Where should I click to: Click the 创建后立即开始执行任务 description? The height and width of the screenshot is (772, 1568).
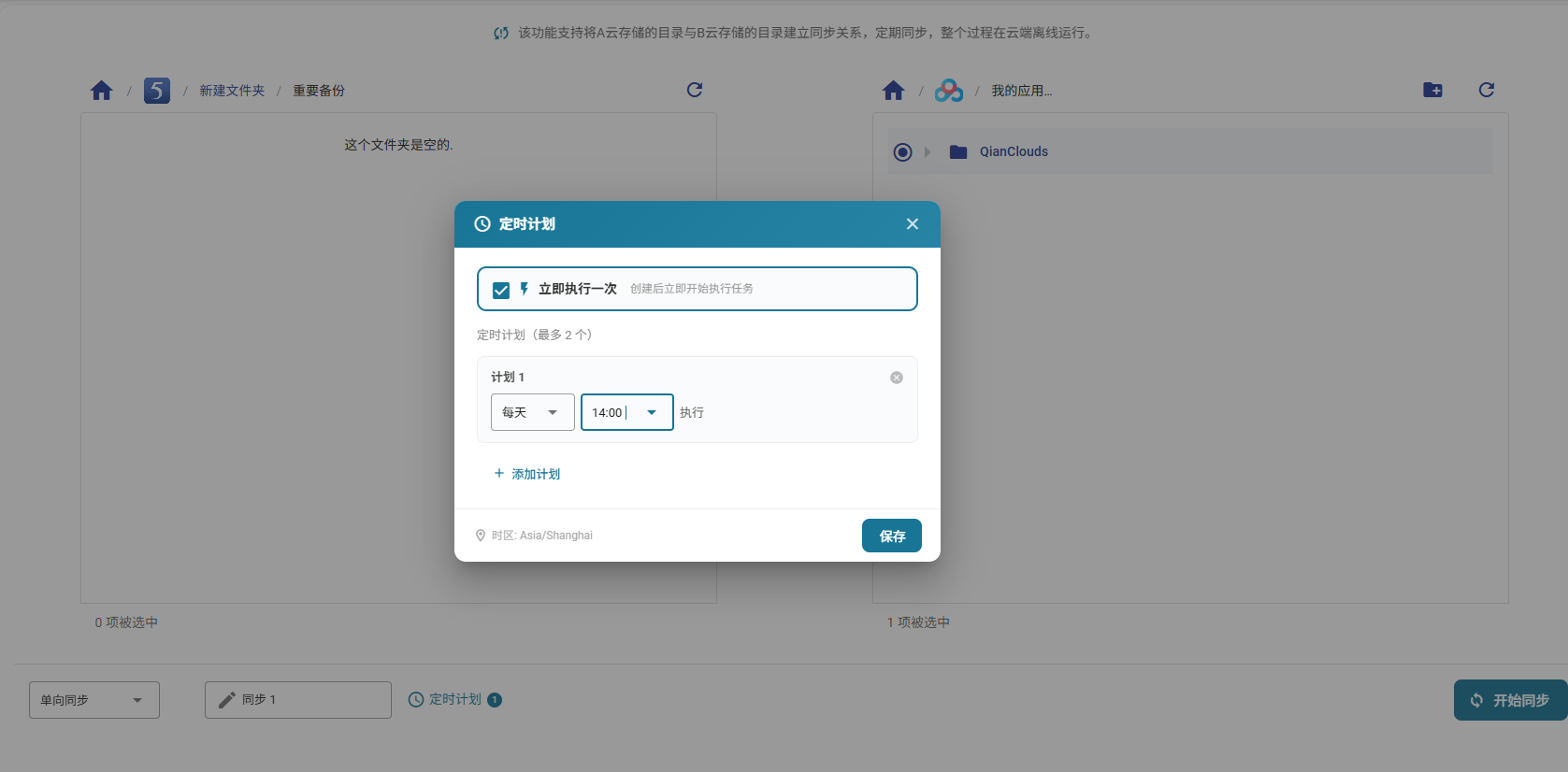tap(692, 289)
